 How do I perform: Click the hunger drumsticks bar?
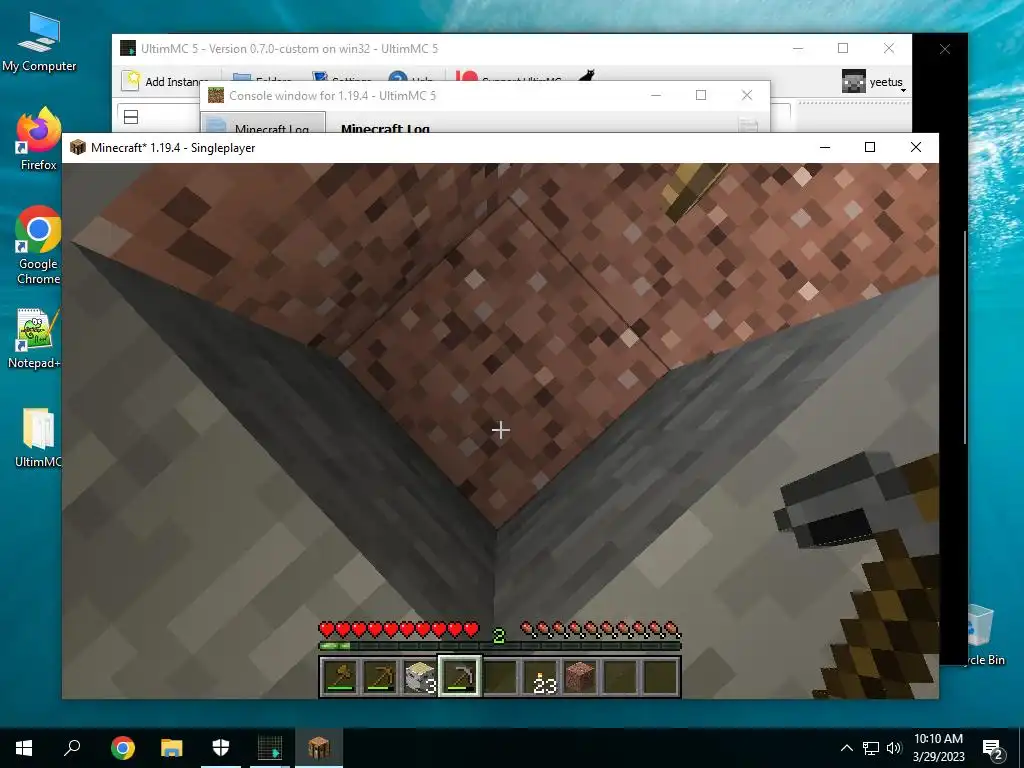tap(601, 630)
